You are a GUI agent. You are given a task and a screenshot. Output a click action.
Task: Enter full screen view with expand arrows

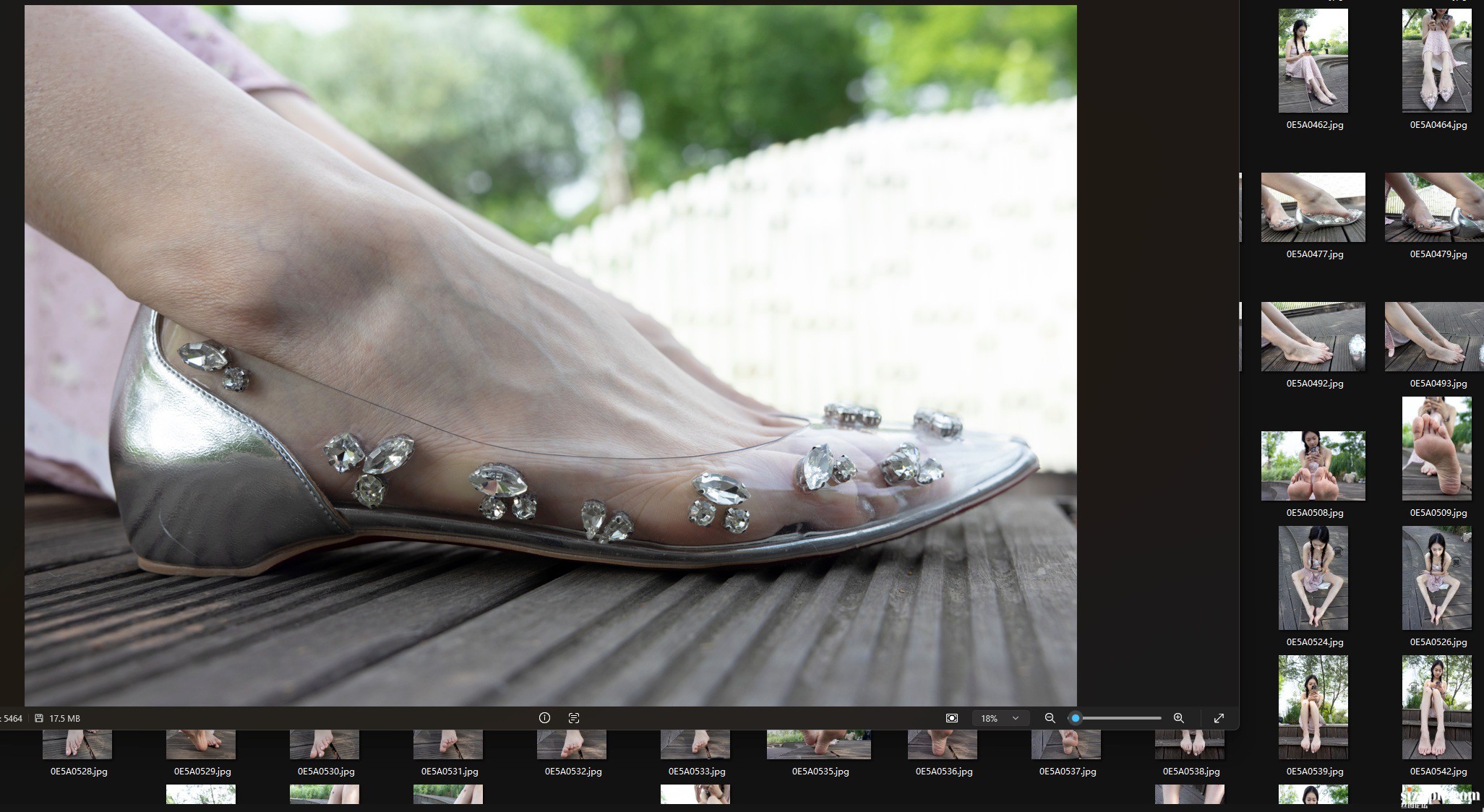(1219, 718)
